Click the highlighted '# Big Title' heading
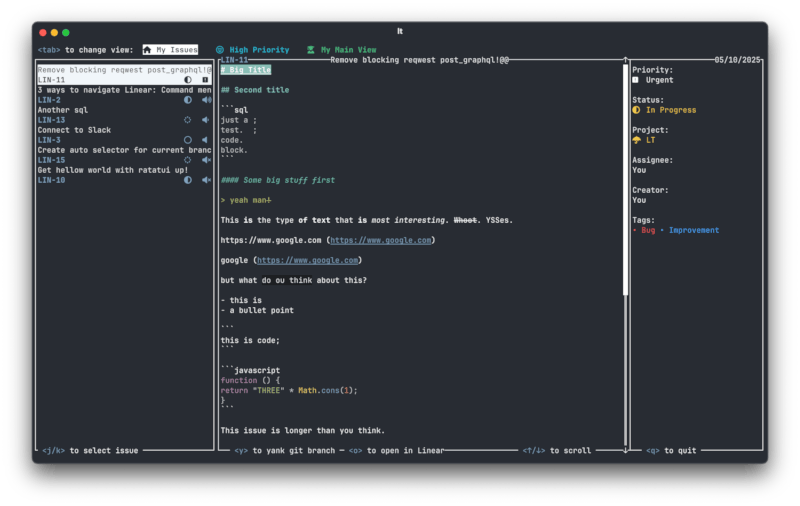The image size is (800, 506). pos(246,70)
